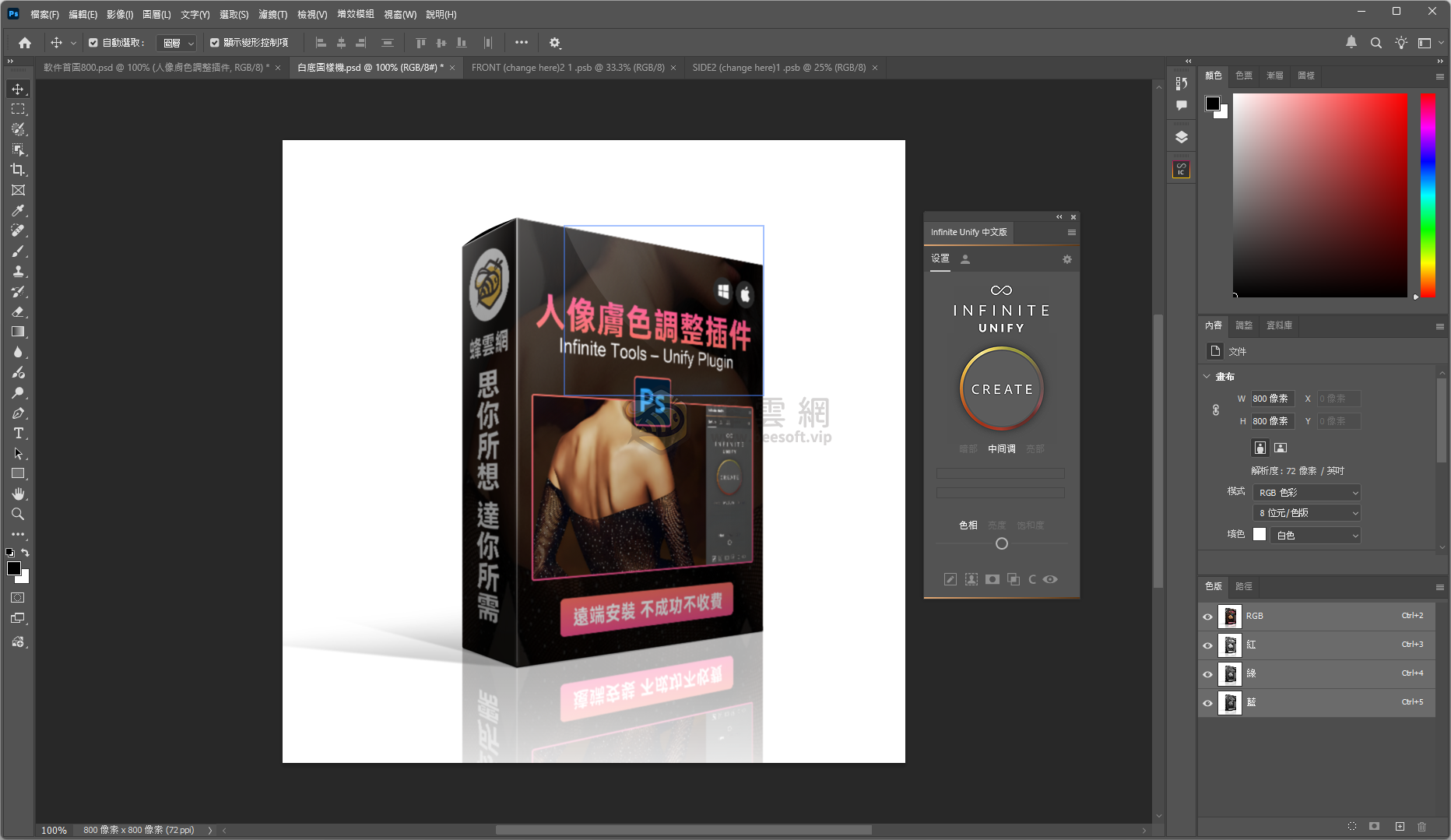Select the Pen tool

point(18,413)
